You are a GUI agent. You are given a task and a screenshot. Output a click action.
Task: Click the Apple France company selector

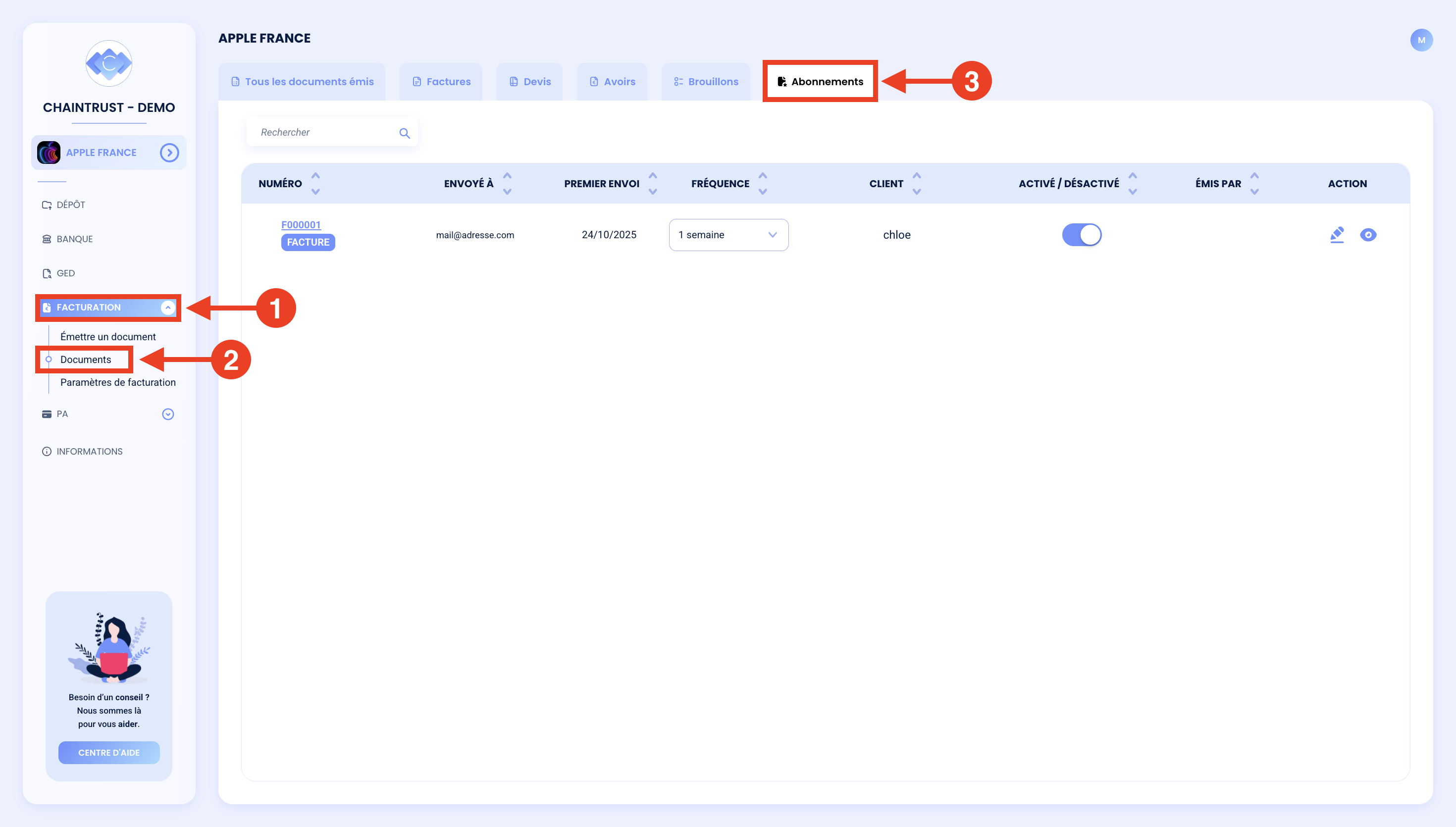point(108,152)
